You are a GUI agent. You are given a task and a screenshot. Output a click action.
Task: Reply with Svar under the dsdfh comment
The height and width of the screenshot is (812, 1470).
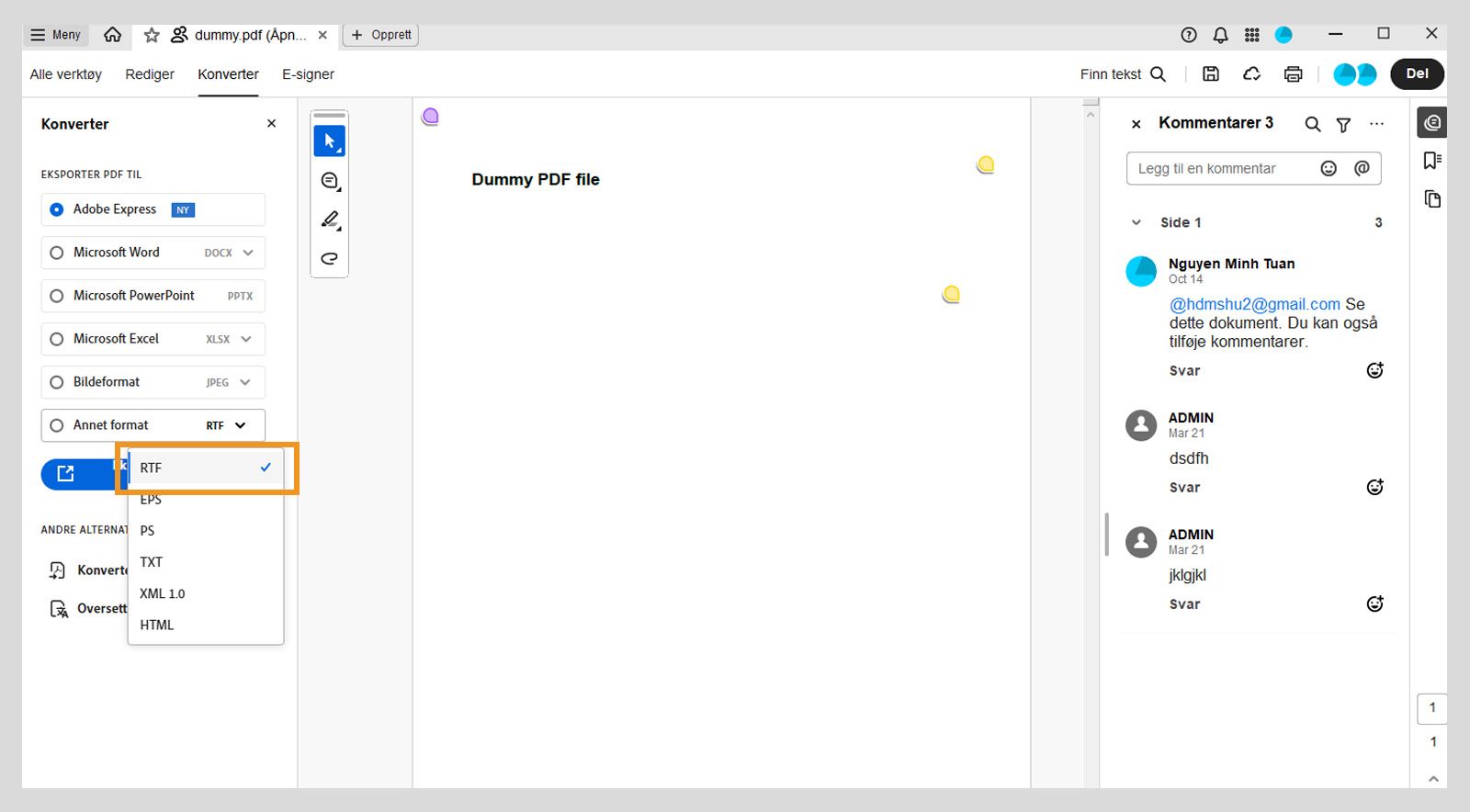click(1184, 488)
